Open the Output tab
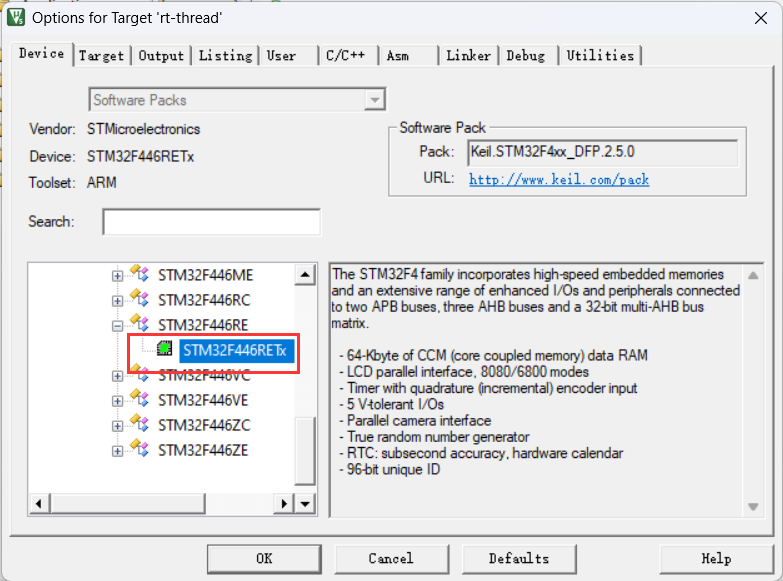783x581 pixels. click(x=161, y=55)
